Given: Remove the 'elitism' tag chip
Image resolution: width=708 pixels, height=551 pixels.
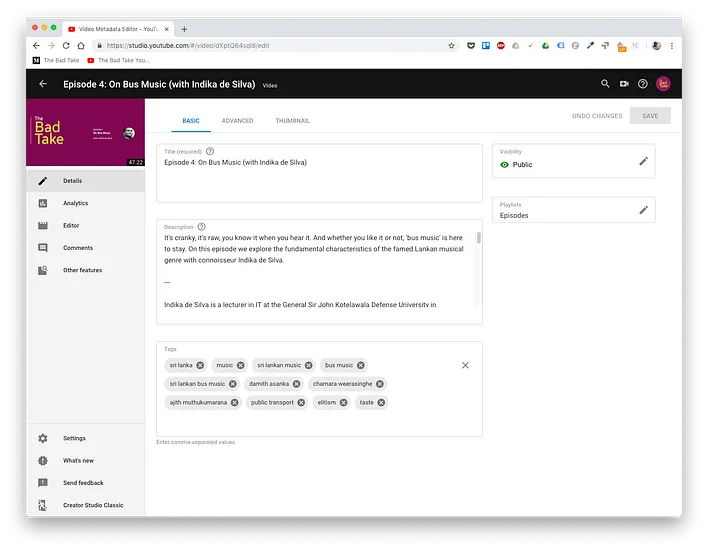Looking at the screenshot, I should point(343,403).
